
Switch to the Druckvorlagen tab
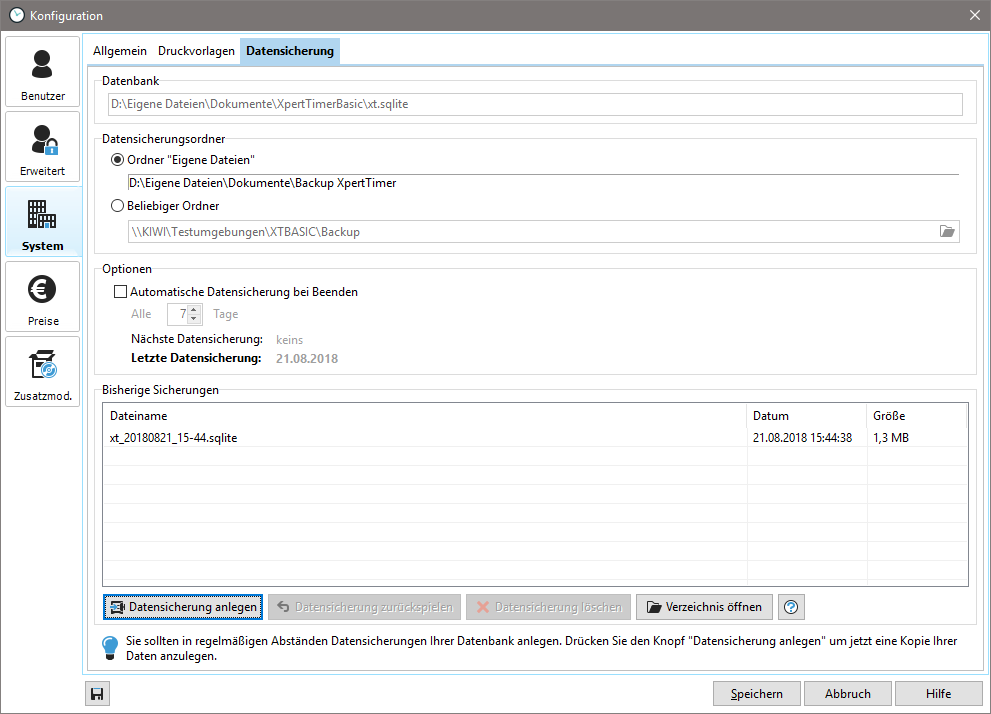[x=196, y=51]
